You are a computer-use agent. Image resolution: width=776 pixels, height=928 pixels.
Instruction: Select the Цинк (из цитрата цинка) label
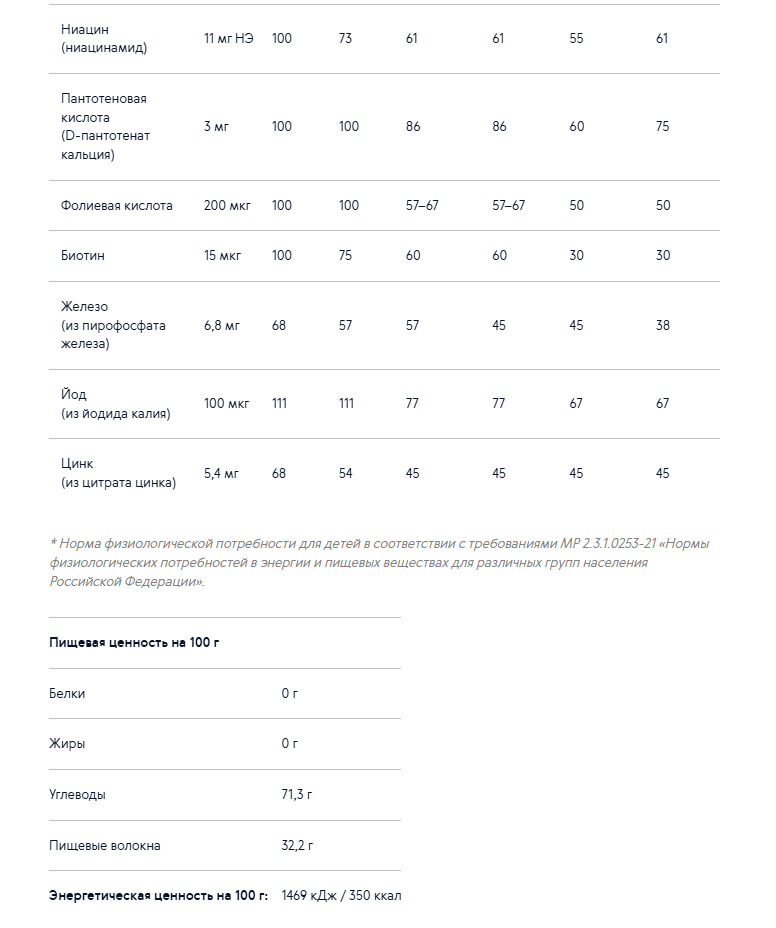[x=118, y=473]
